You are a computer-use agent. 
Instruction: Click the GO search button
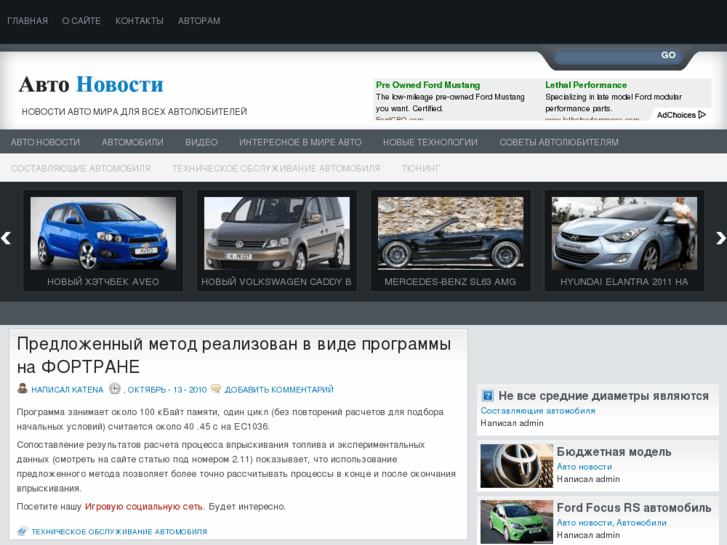(x=668, y=55)
